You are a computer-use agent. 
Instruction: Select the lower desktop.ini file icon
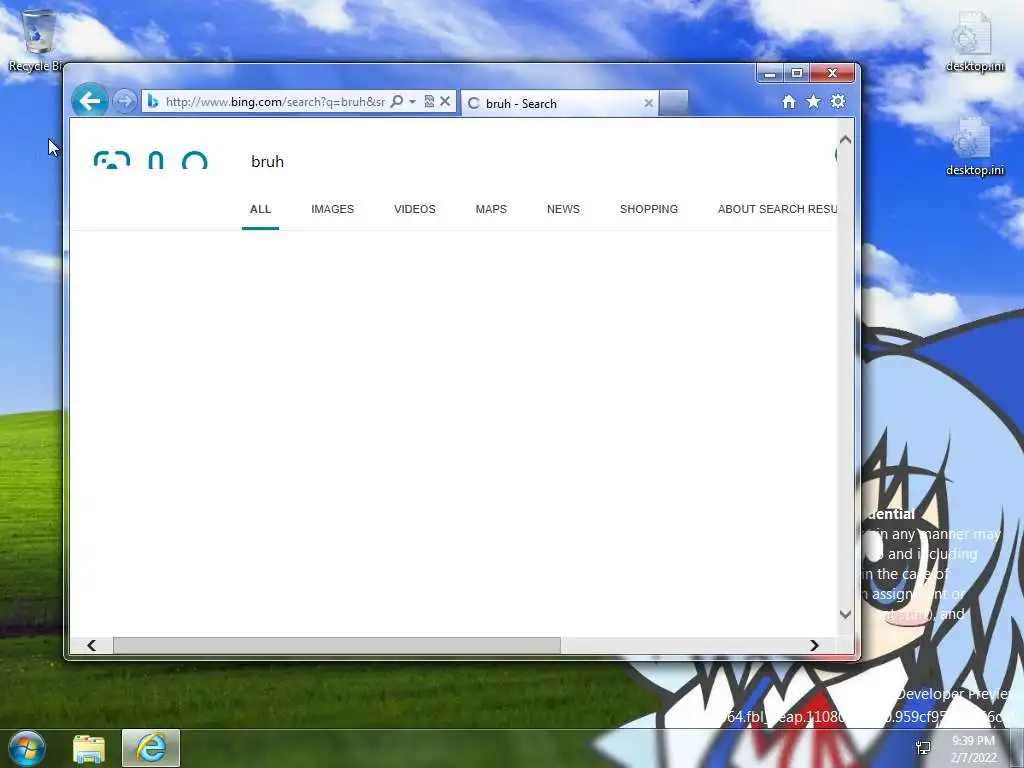point(974,146)
